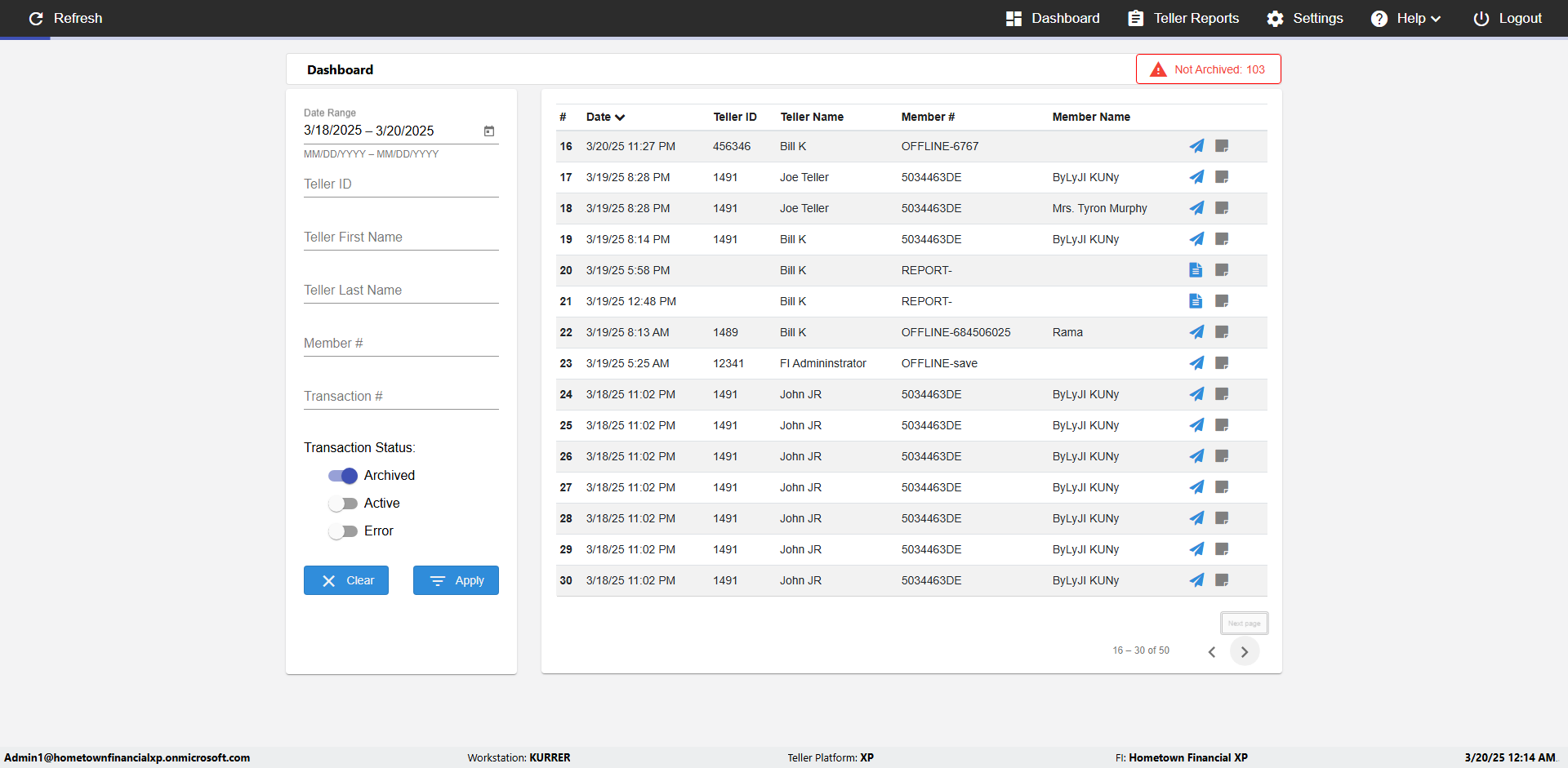Click the paper plane icon in row 16
The height and width of the screenshot is (768, 1568).
(1196, 146)
